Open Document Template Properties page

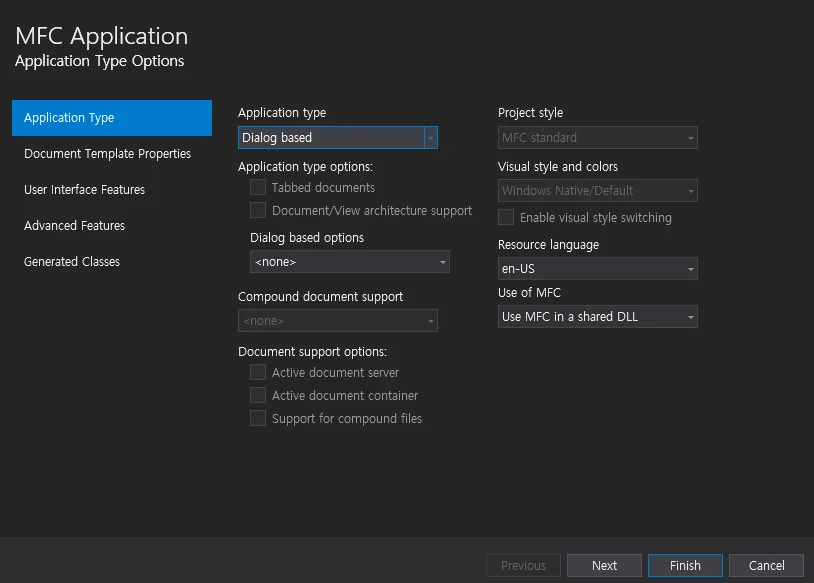[x=107, y=154]
